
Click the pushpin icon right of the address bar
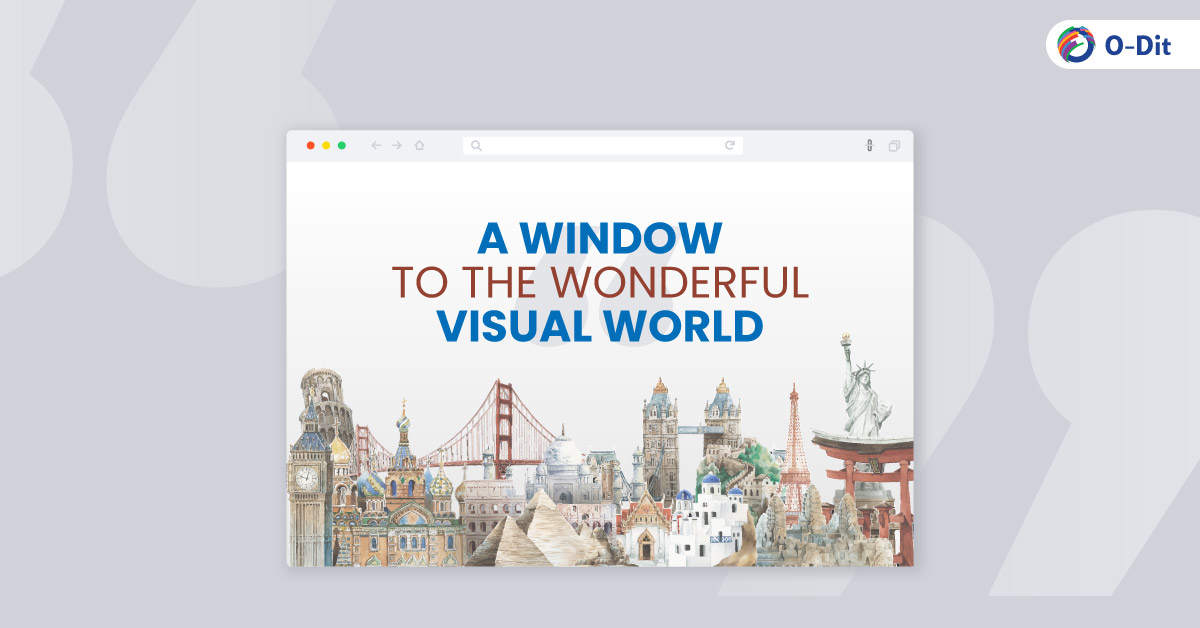coord(869,144)
